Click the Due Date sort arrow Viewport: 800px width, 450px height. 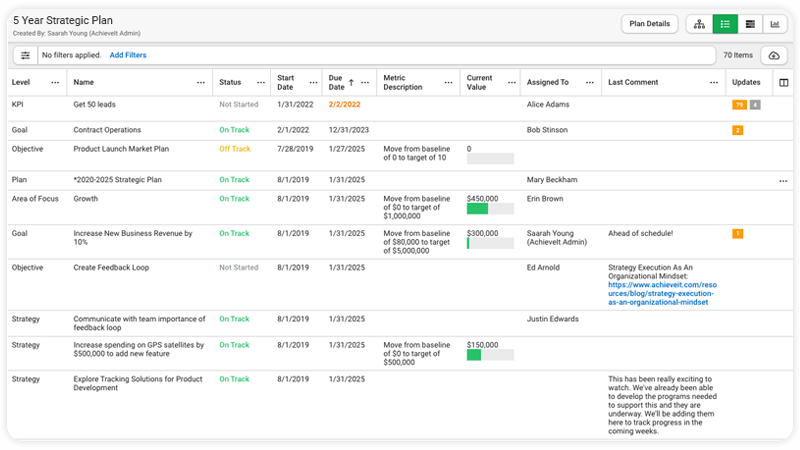[x=351, y=82]
